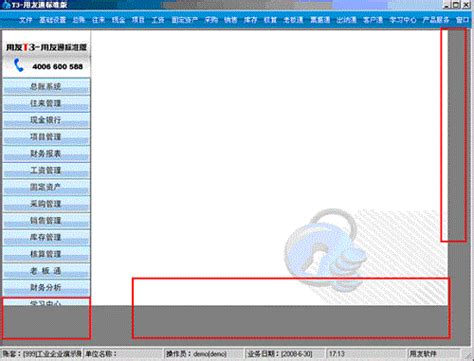Viewport: 474px width, 361px height.
Task: Select 工资管理 in the sidebar
Action: point(46,170)
